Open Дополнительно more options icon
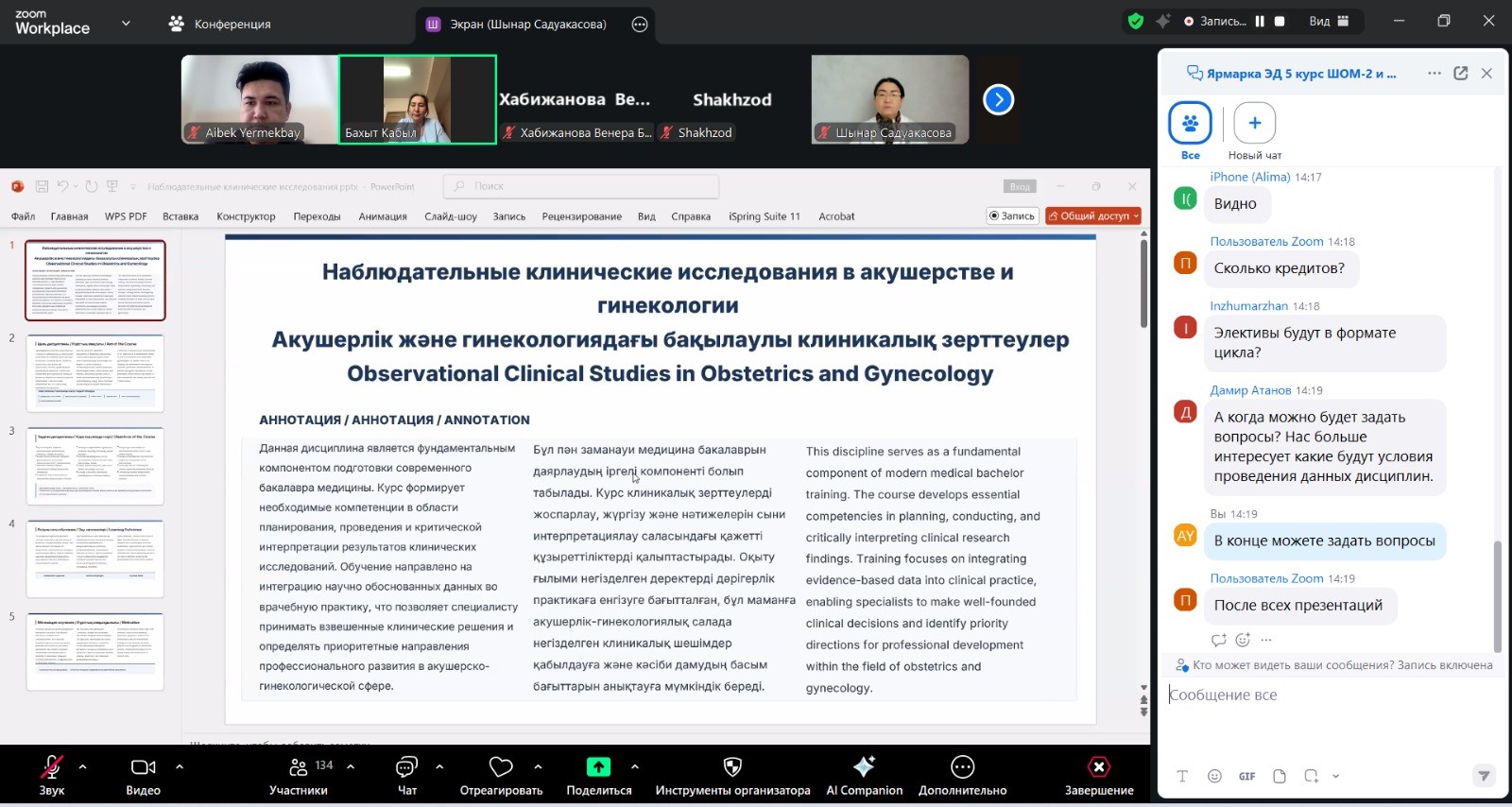 (962, 766)
